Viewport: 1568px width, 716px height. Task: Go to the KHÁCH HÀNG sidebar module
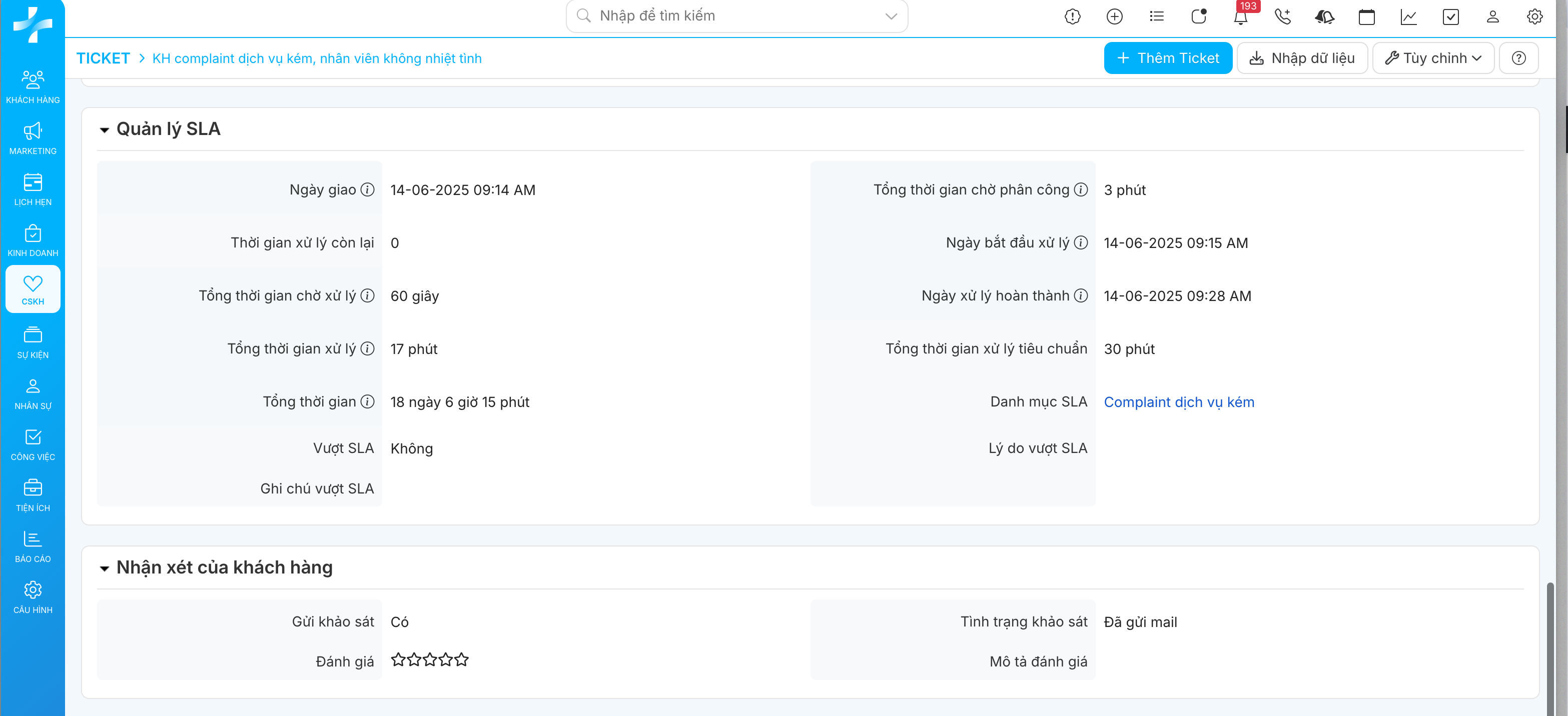tap(33, 87)
